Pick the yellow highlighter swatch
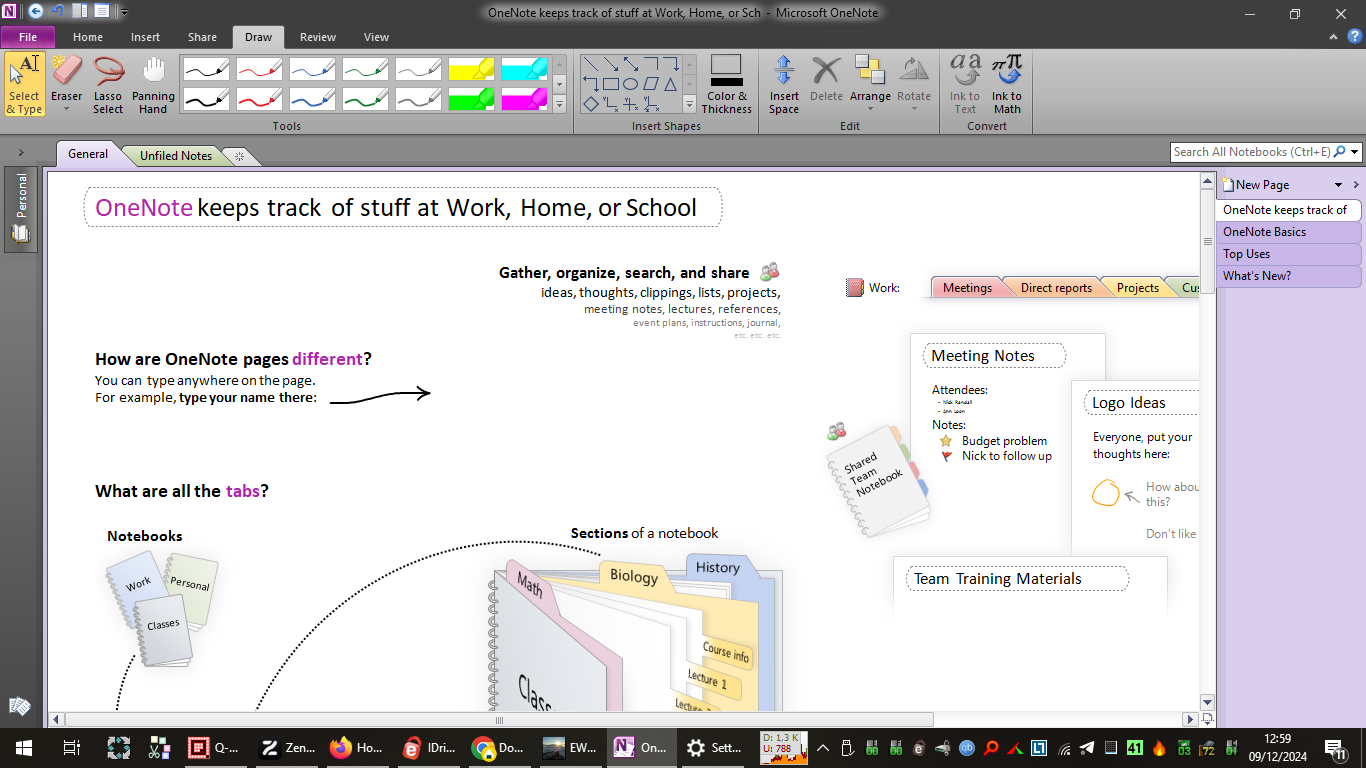This screenshot has height=768, width=1366. pyautogui.click(x=471, y=69)
